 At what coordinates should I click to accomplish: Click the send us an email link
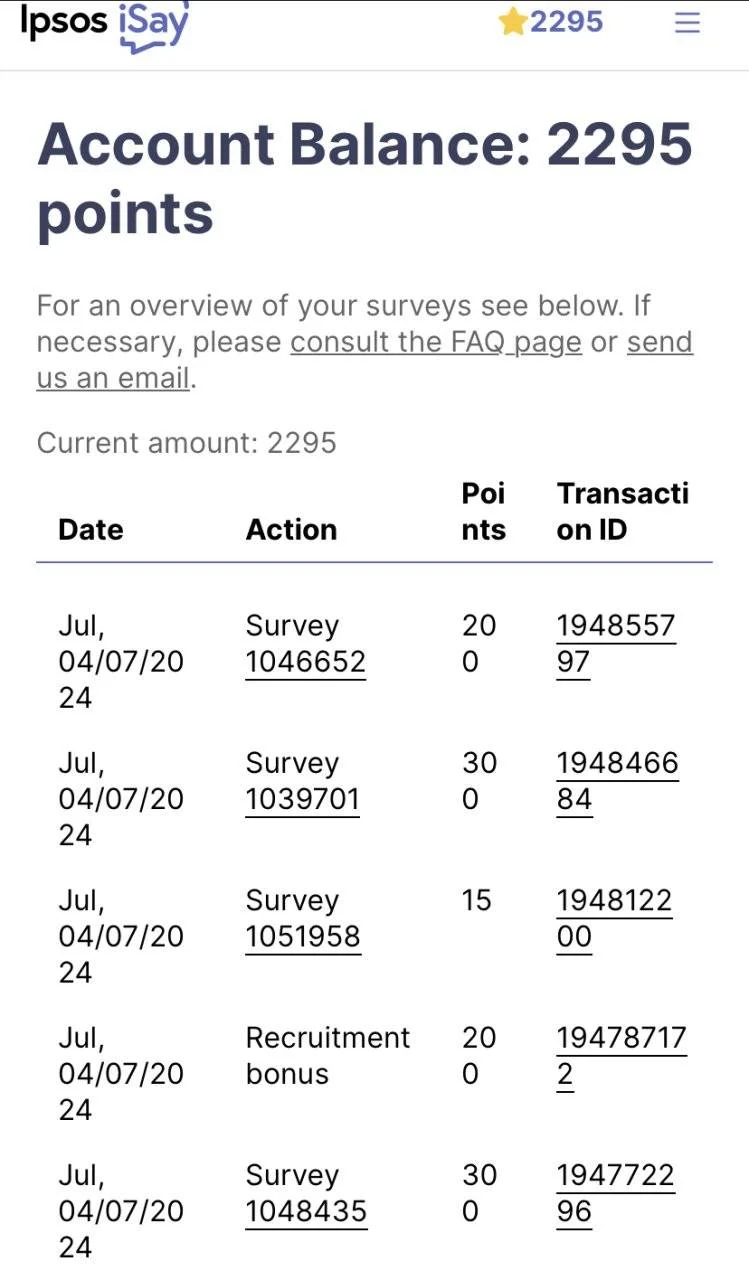tap(365, 360)
